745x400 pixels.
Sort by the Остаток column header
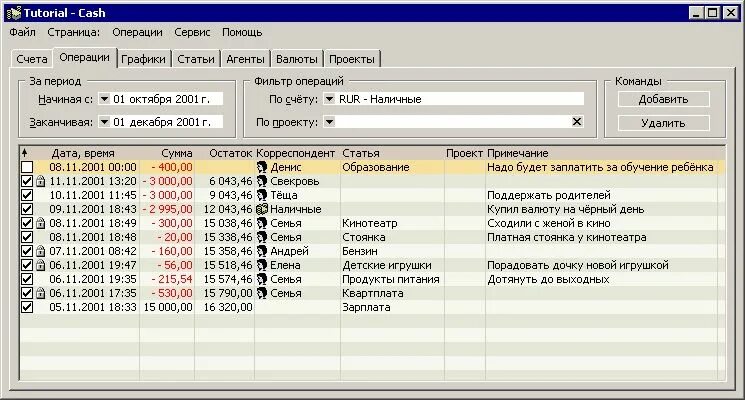pos(230,153)
